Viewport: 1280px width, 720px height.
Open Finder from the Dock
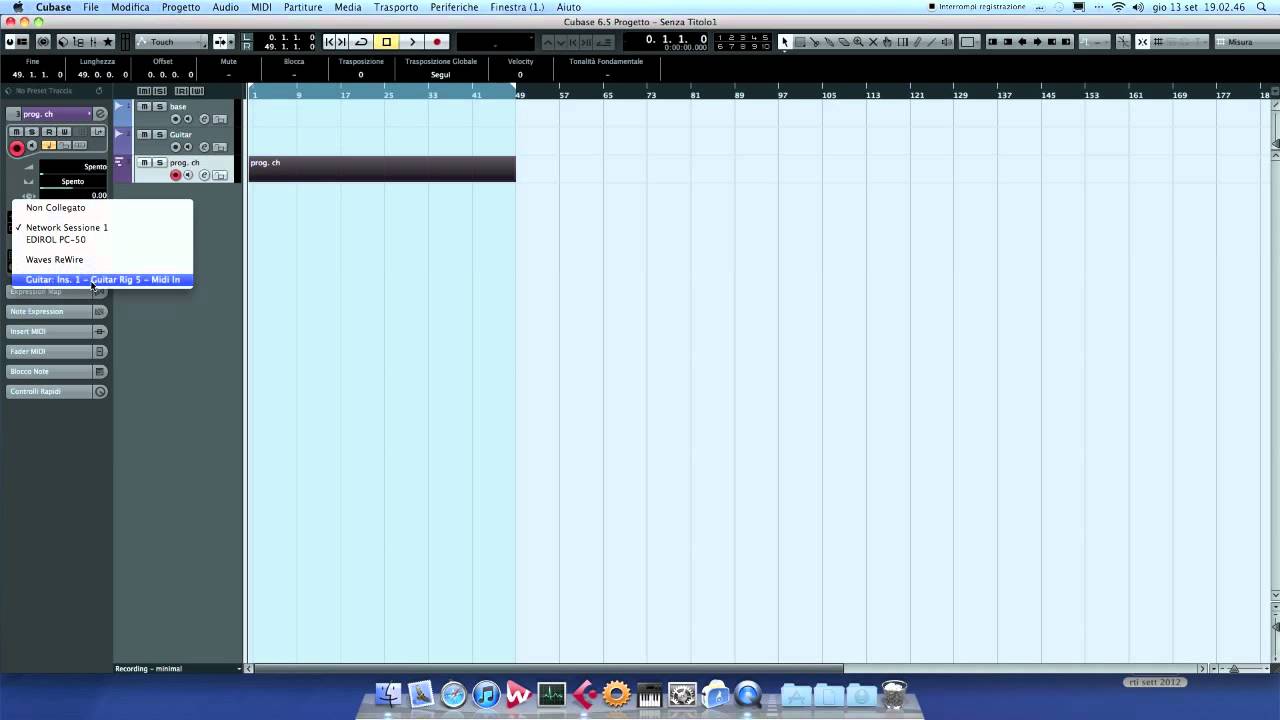coord(388,694)
